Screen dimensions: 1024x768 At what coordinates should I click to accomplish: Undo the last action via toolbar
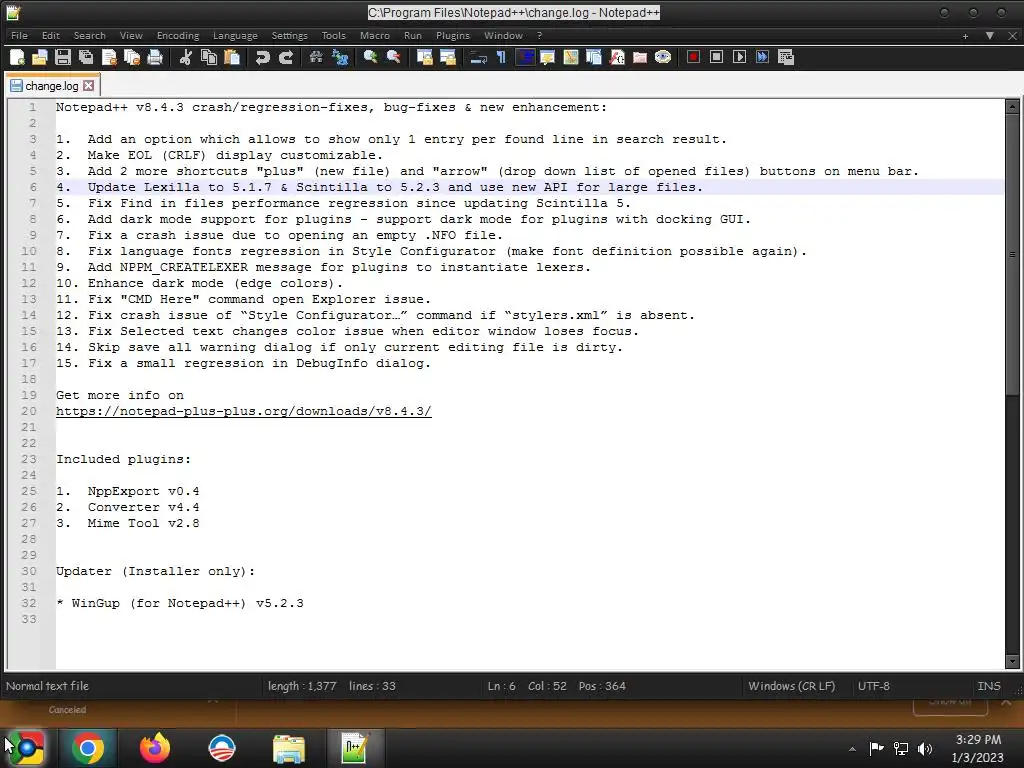263,57
